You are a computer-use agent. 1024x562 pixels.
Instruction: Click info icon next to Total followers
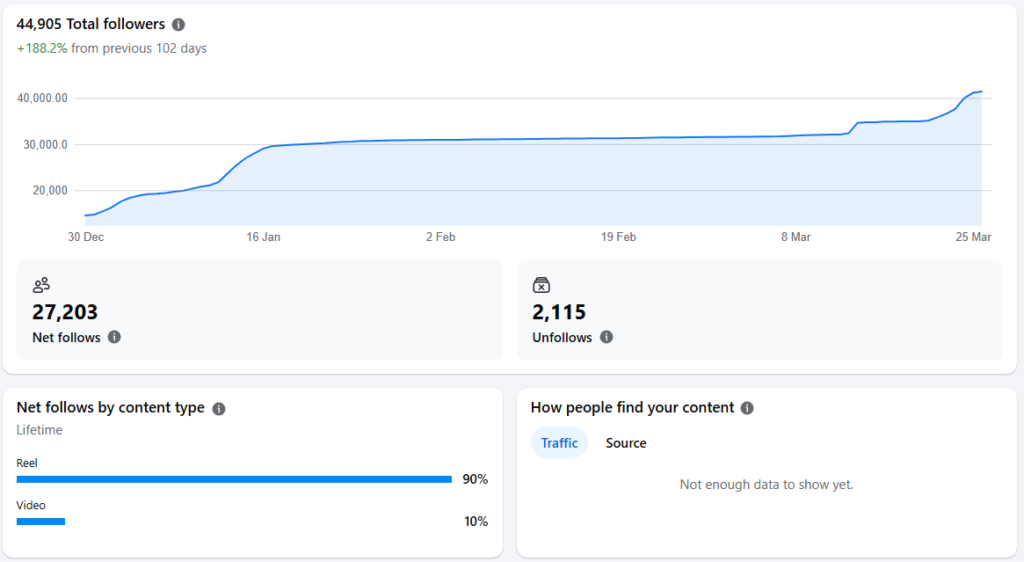tap(178, 24)
